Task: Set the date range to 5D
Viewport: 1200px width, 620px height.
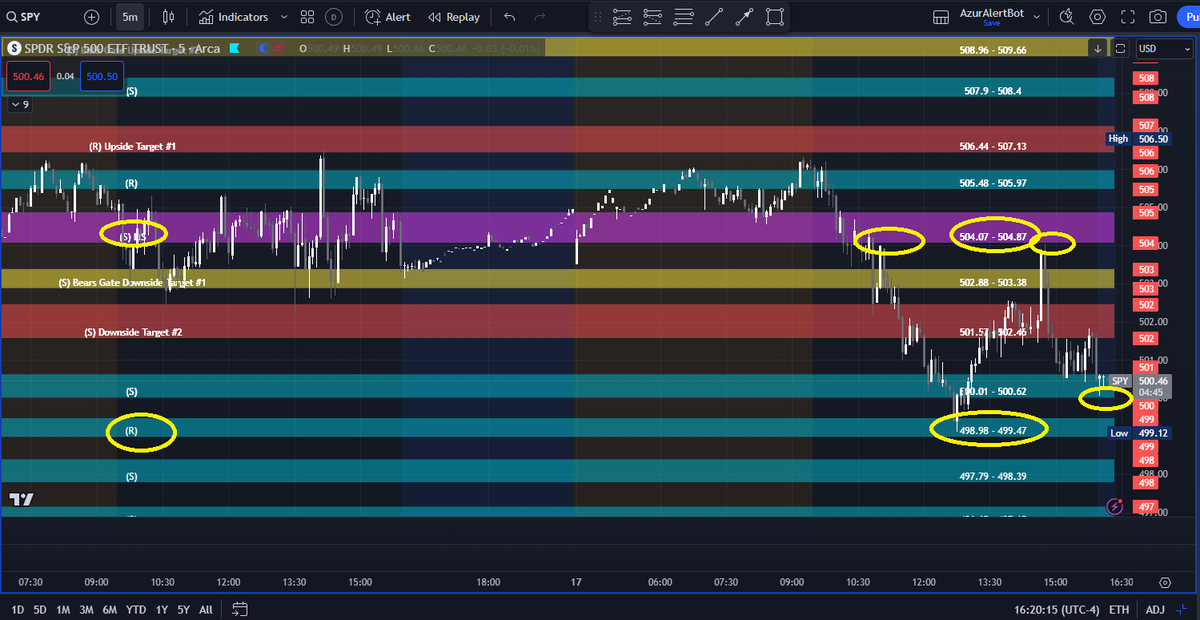Action: (40, 609)
